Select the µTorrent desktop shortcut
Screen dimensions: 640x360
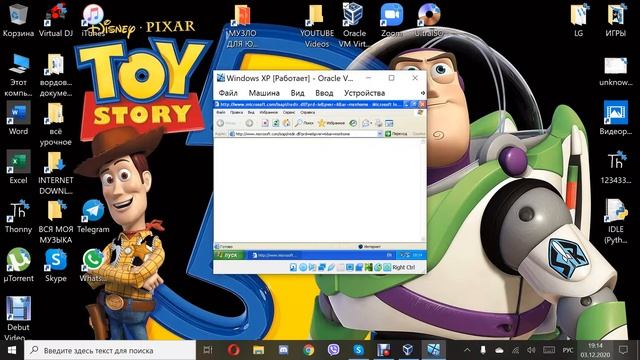(18, 265)
